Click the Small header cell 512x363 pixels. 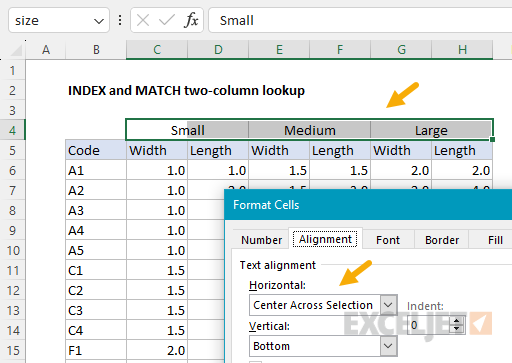187,130
